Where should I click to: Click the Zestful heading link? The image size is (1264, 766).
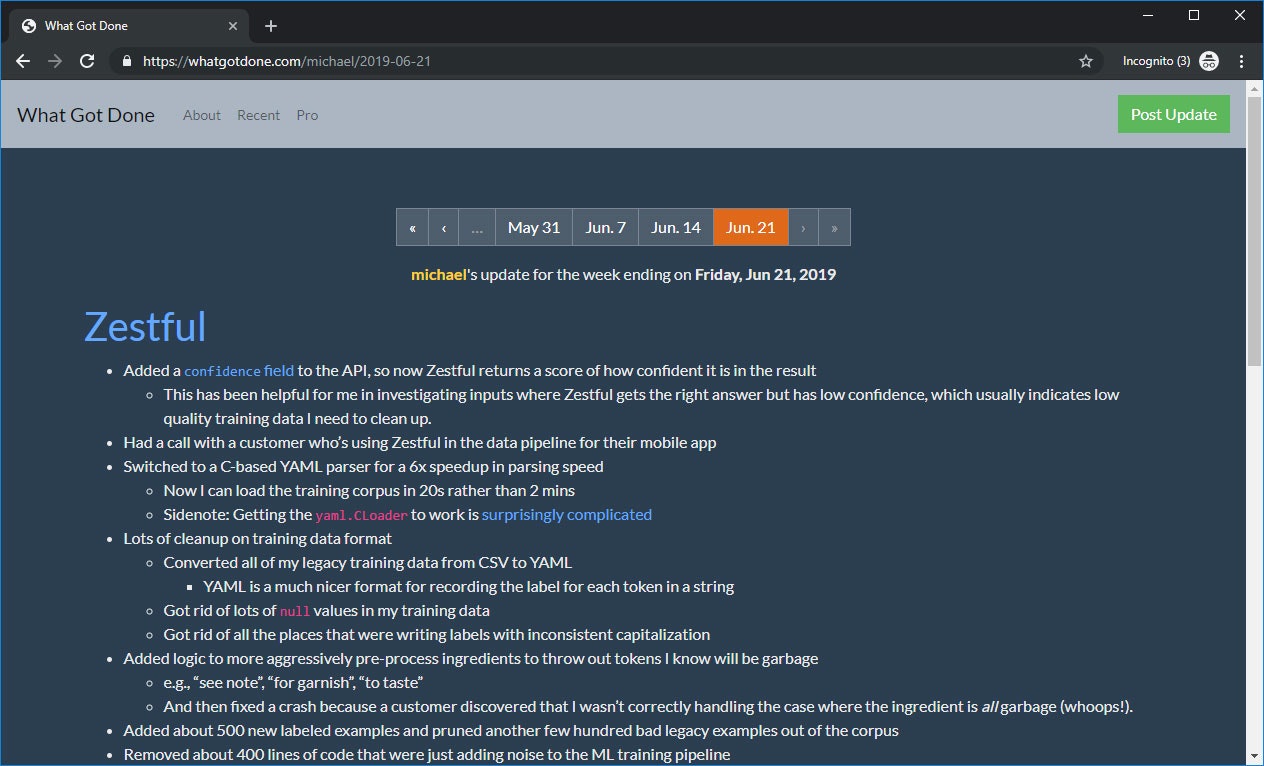145,326
